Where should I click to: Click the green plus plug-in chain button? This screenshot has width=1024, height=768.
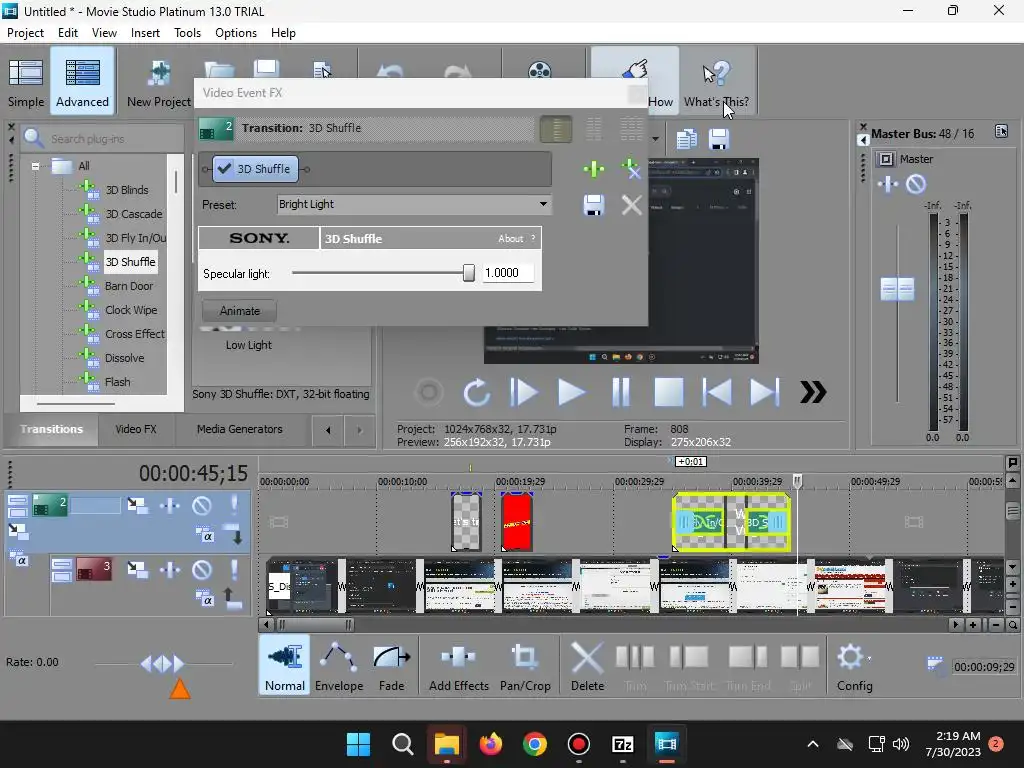594,169
